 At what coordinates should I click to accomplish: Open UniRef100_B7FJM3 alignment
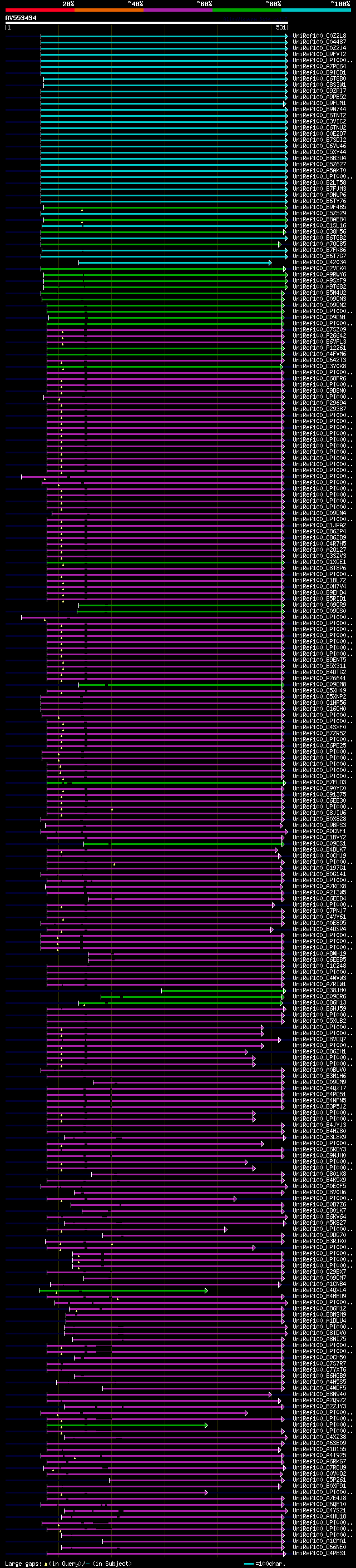pyautogui.click(x=319, y=189)
